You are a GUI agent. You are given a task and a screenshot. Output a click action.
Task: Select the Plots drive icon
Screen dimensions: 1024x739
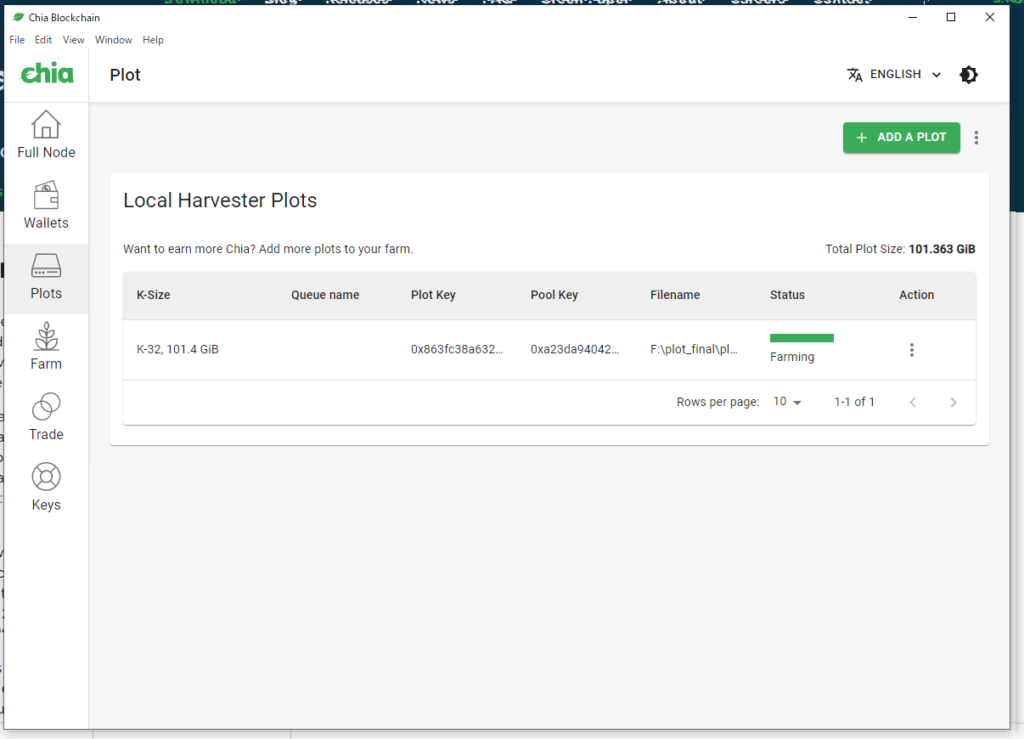pos(46,266)
